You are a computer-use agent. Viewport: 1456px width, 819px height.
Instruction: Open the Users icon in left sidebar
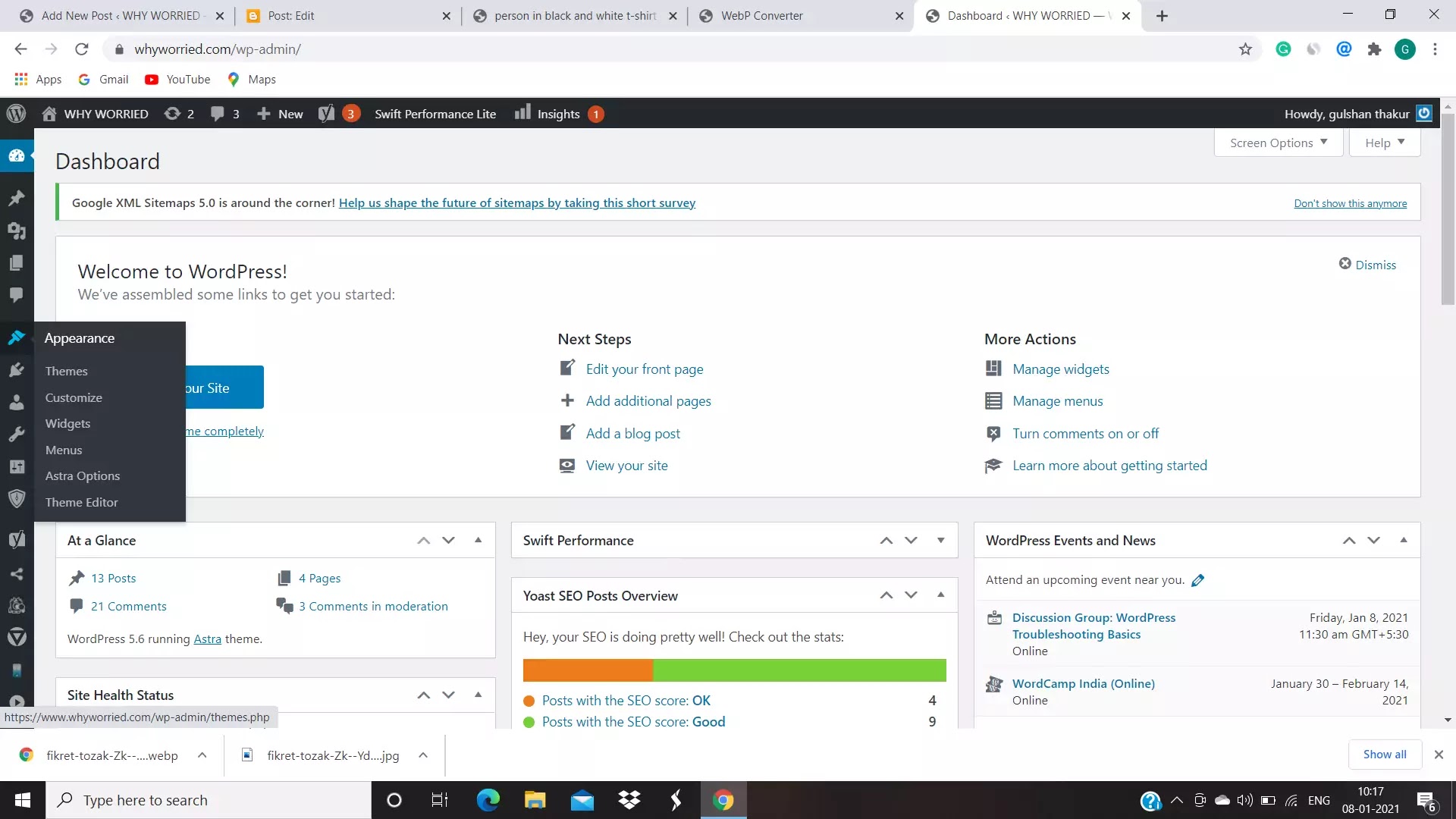[16, 402]
